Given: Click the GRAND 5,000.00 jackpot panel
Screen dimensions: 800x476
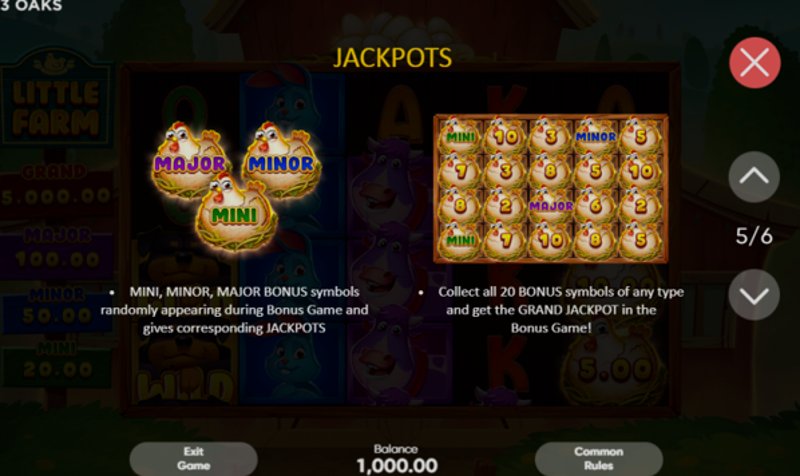Looking at the screenshot, I should (x=56, y=186).
